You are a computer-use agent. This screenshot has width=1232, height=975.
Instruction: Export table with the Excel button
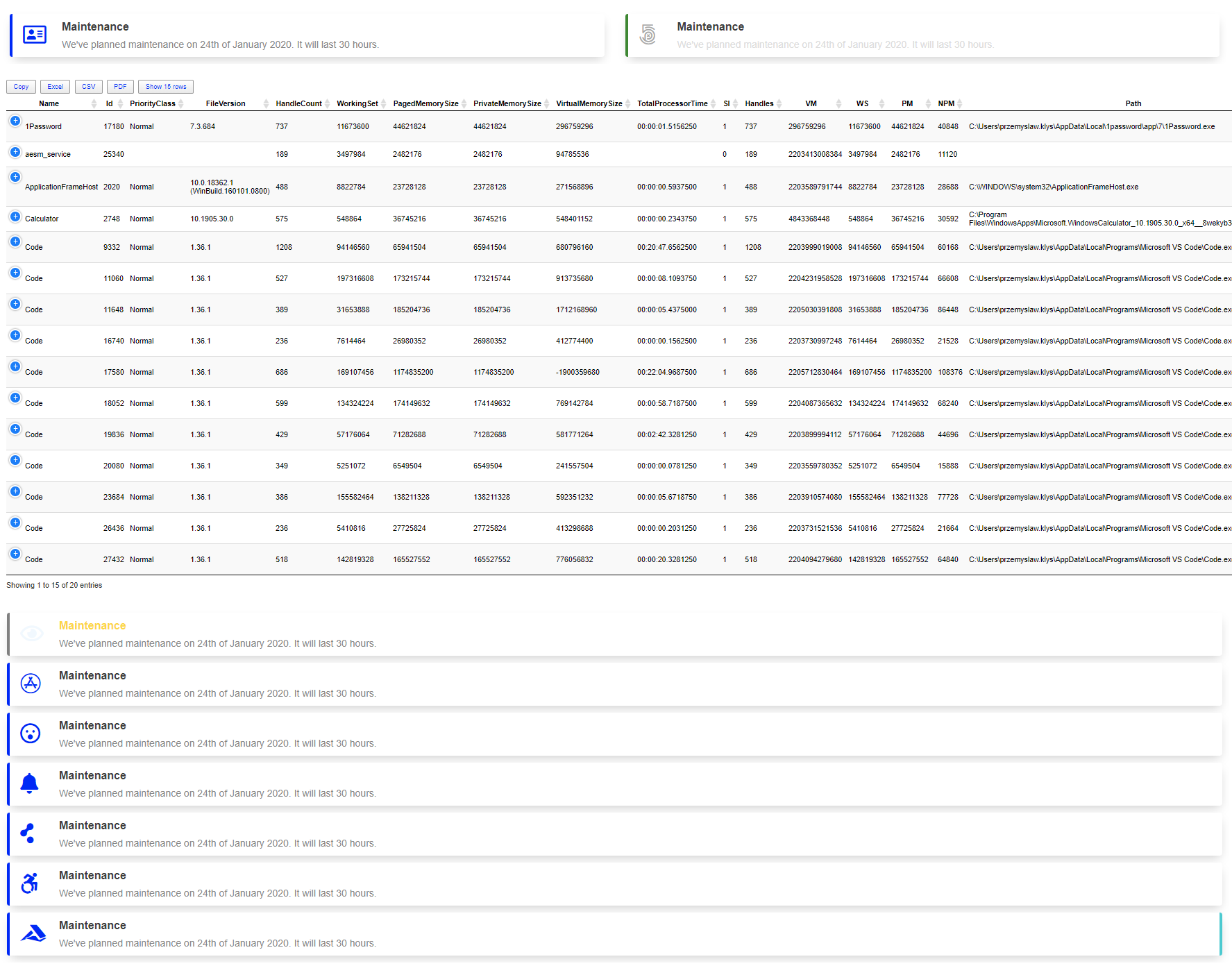pos(56,87)
